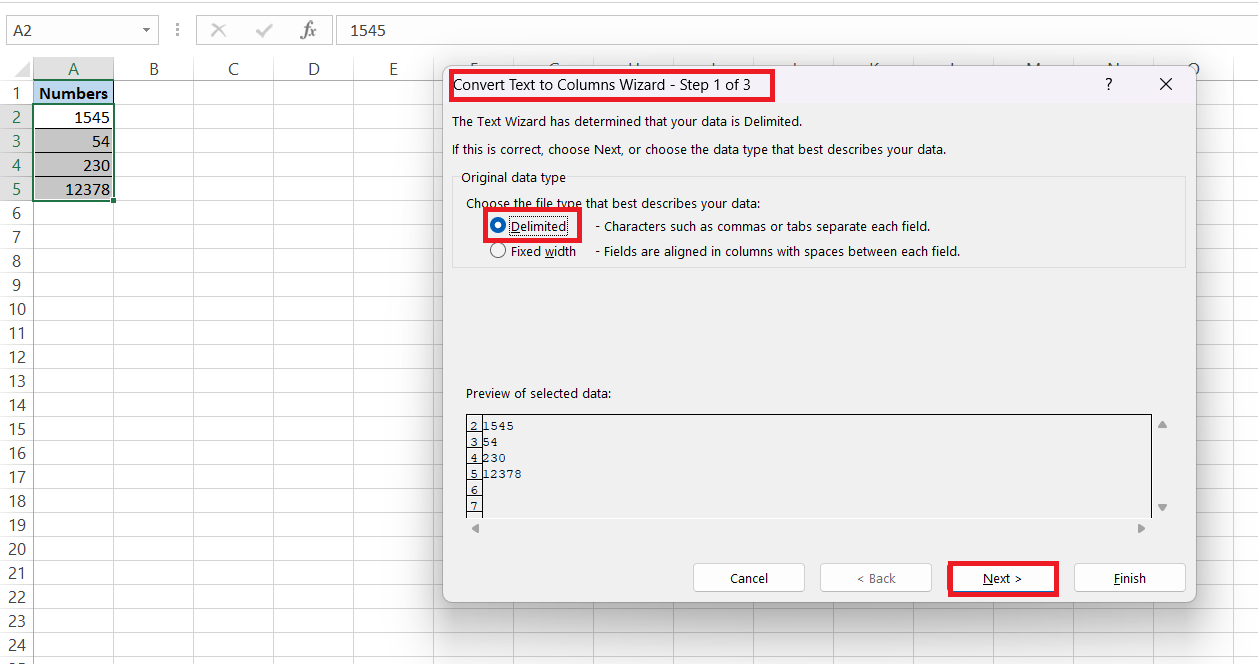The width and height of the screenshot is (1258, 664).
Task: Click cell containing 54 in column A
Action: [73, 141]
